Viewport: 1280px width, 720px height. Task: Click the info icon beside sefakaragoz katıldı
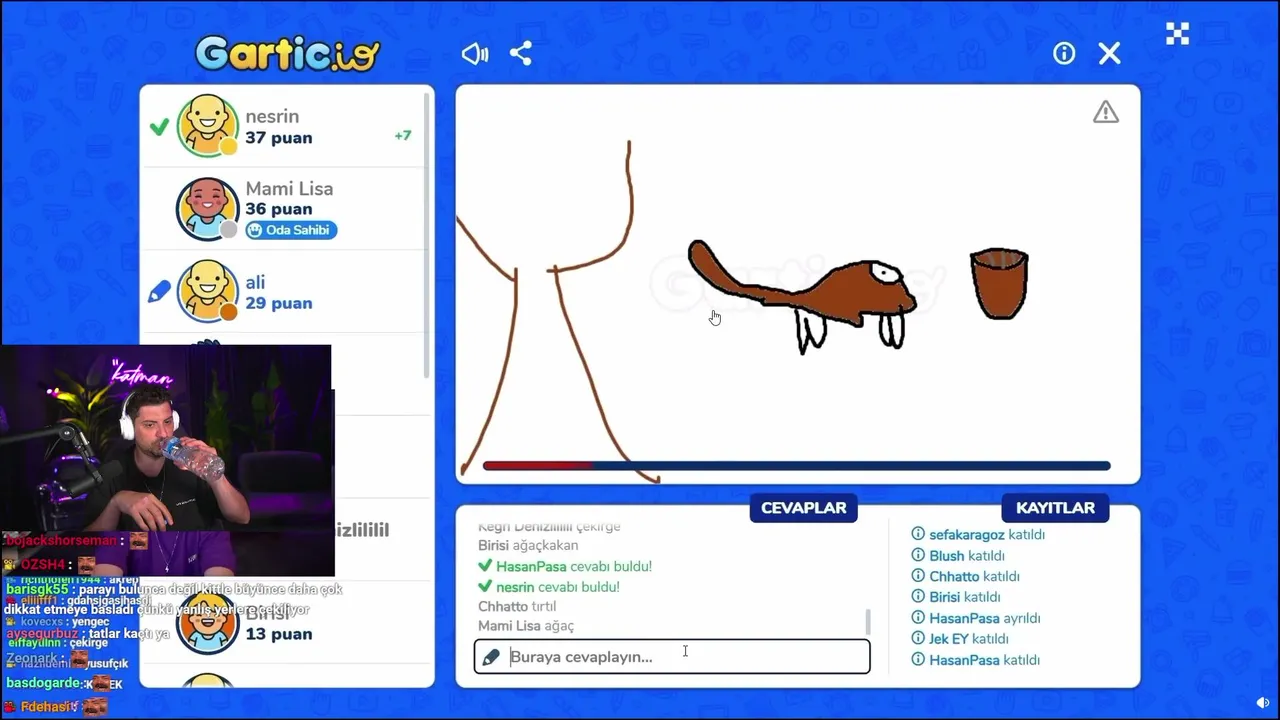pyautogui.click(x=918, y=535)
